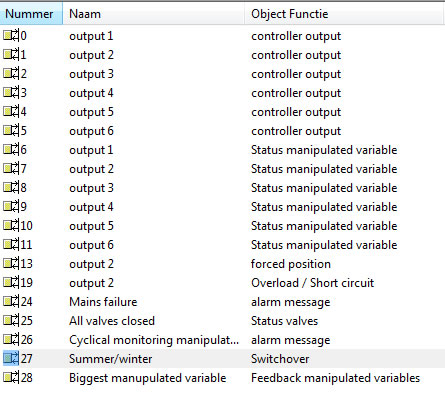Click the icon beside object number 28
The image size is (445, 402).
click(x=11, y=377)
